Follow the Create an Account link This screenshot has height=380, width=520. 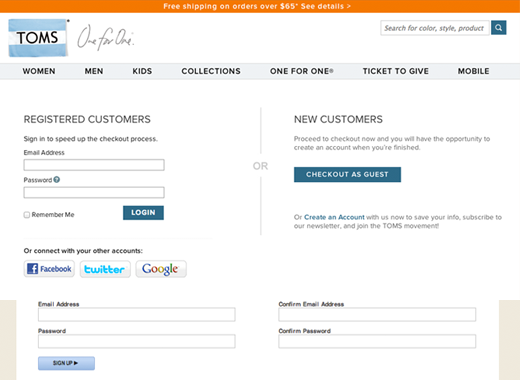coord(334,217)
